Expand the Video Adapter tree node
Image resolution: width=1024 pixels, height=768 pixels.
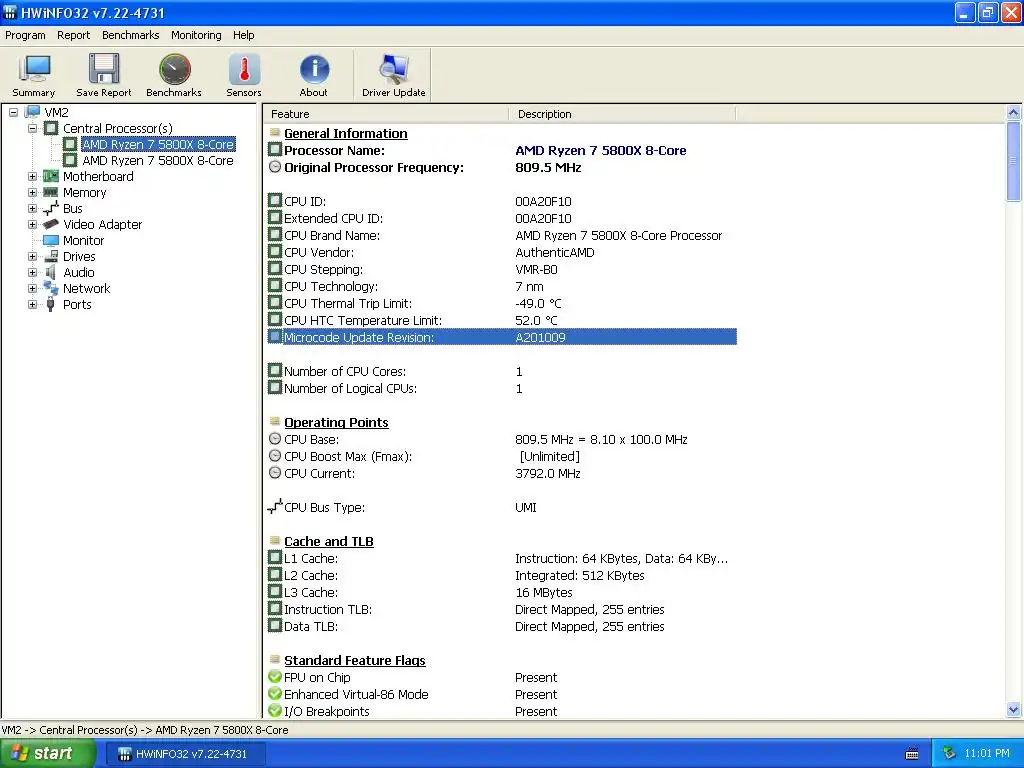coord(32,225)
